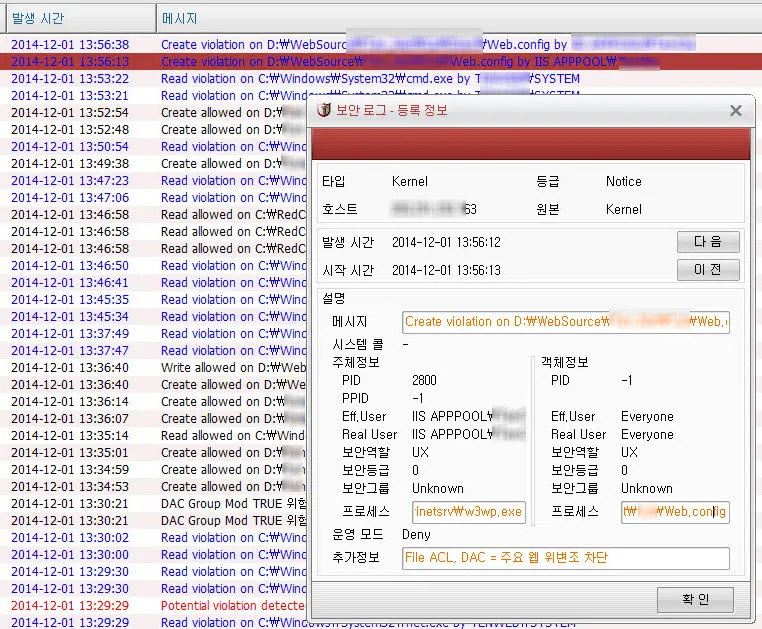
Task: Sort by the 메시지 column header
Action: (180, 18)
